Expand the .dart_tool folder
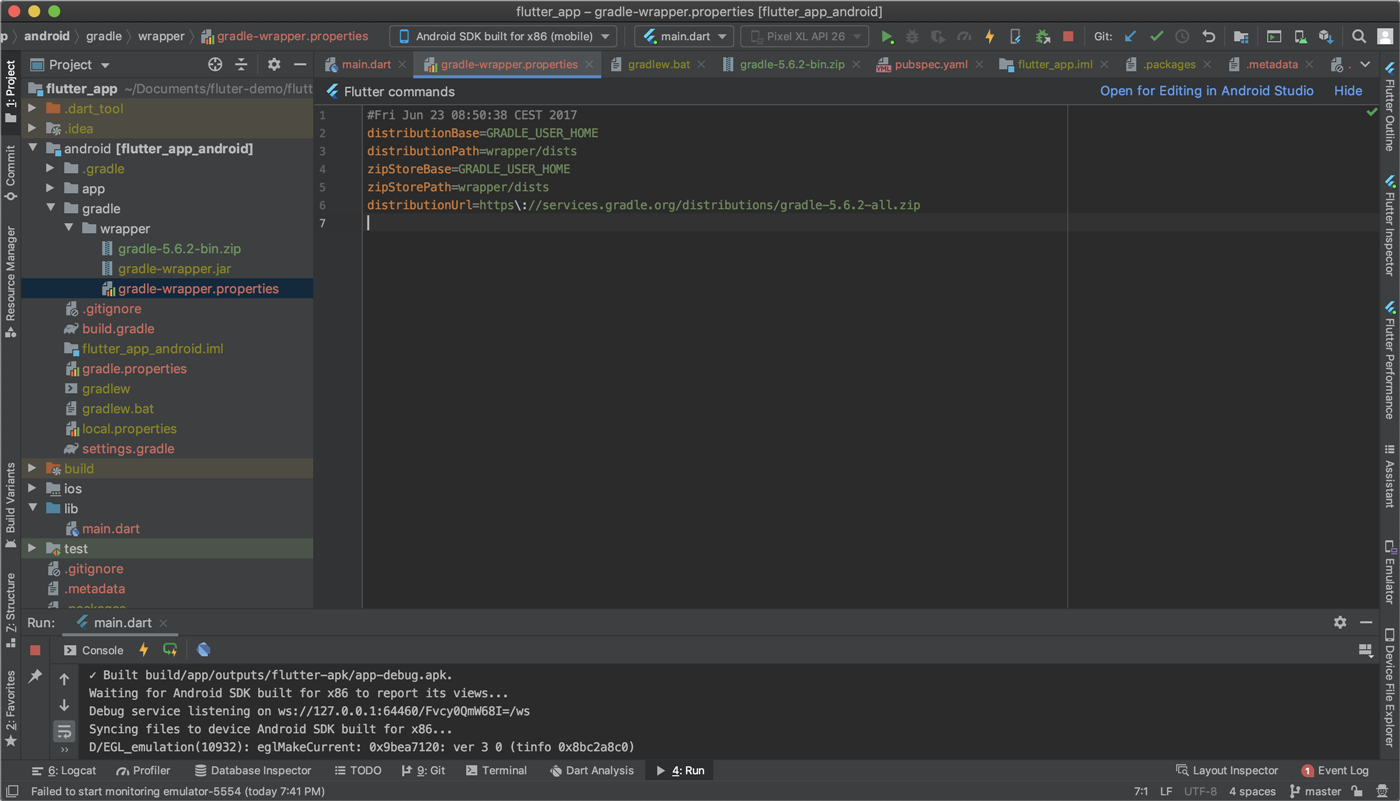 (x=33, y=108)
